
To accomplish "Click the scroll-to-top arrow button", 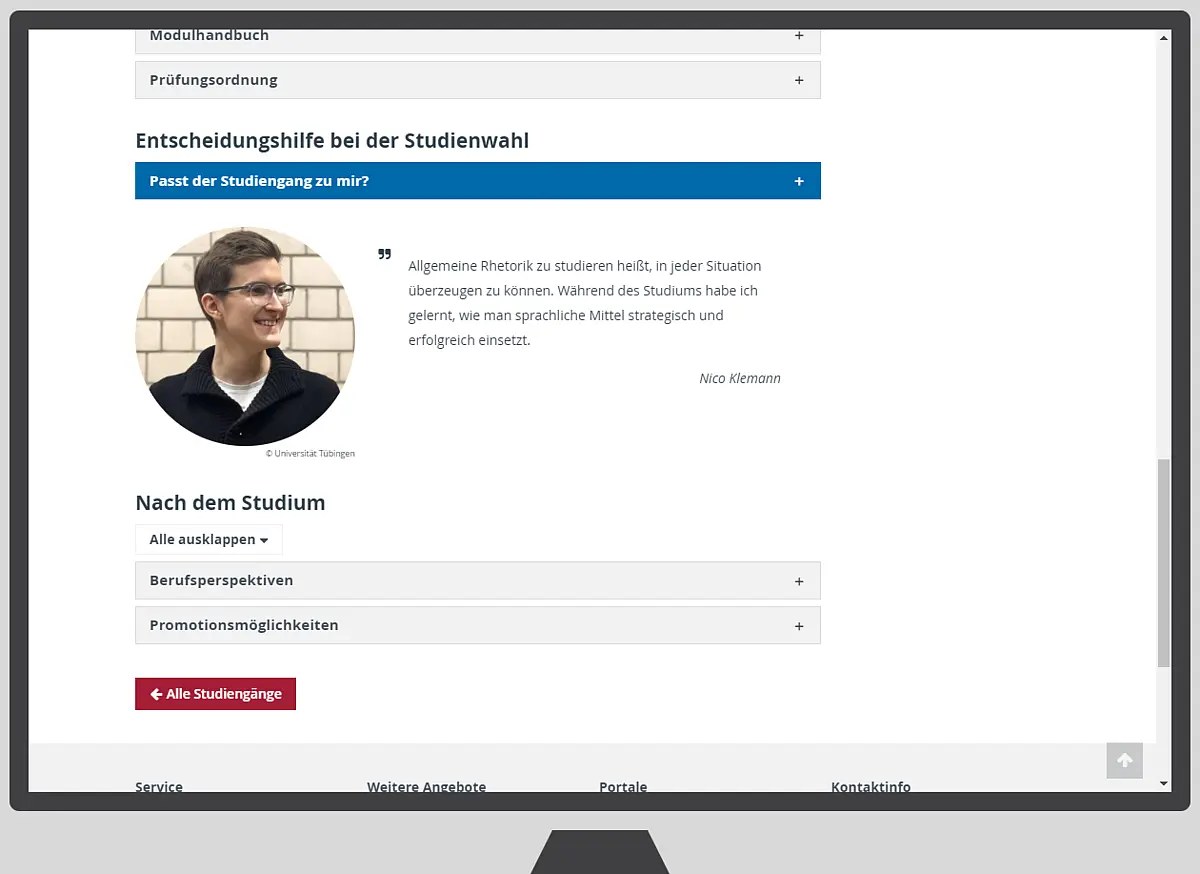I will point(1125,761).
